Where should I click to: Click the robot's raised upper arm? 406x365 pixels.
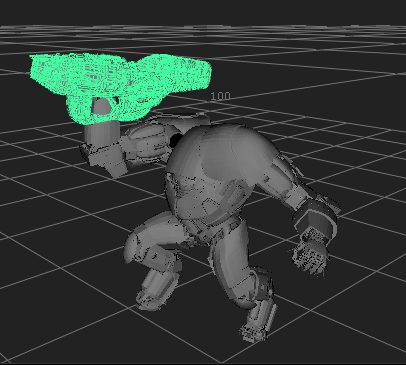(x=147, y=142)
